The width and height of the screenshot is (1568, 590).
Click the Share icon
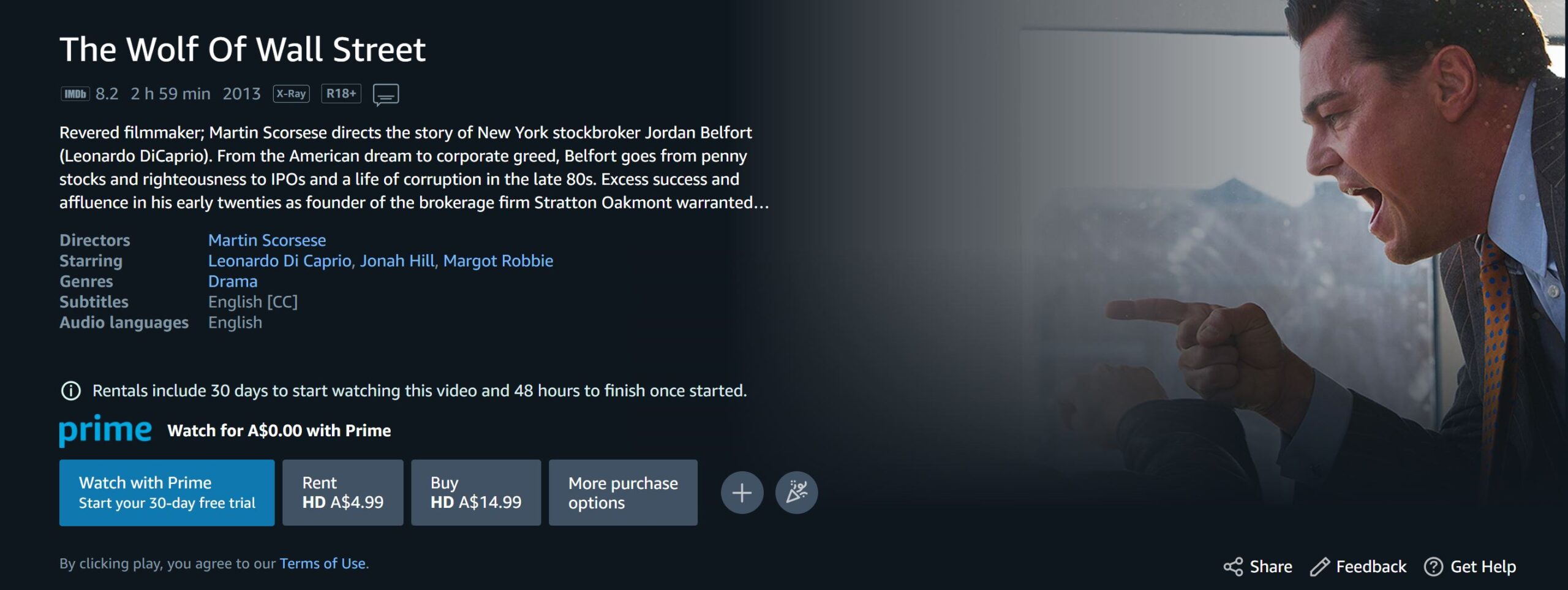click(x=1233, y=567)
